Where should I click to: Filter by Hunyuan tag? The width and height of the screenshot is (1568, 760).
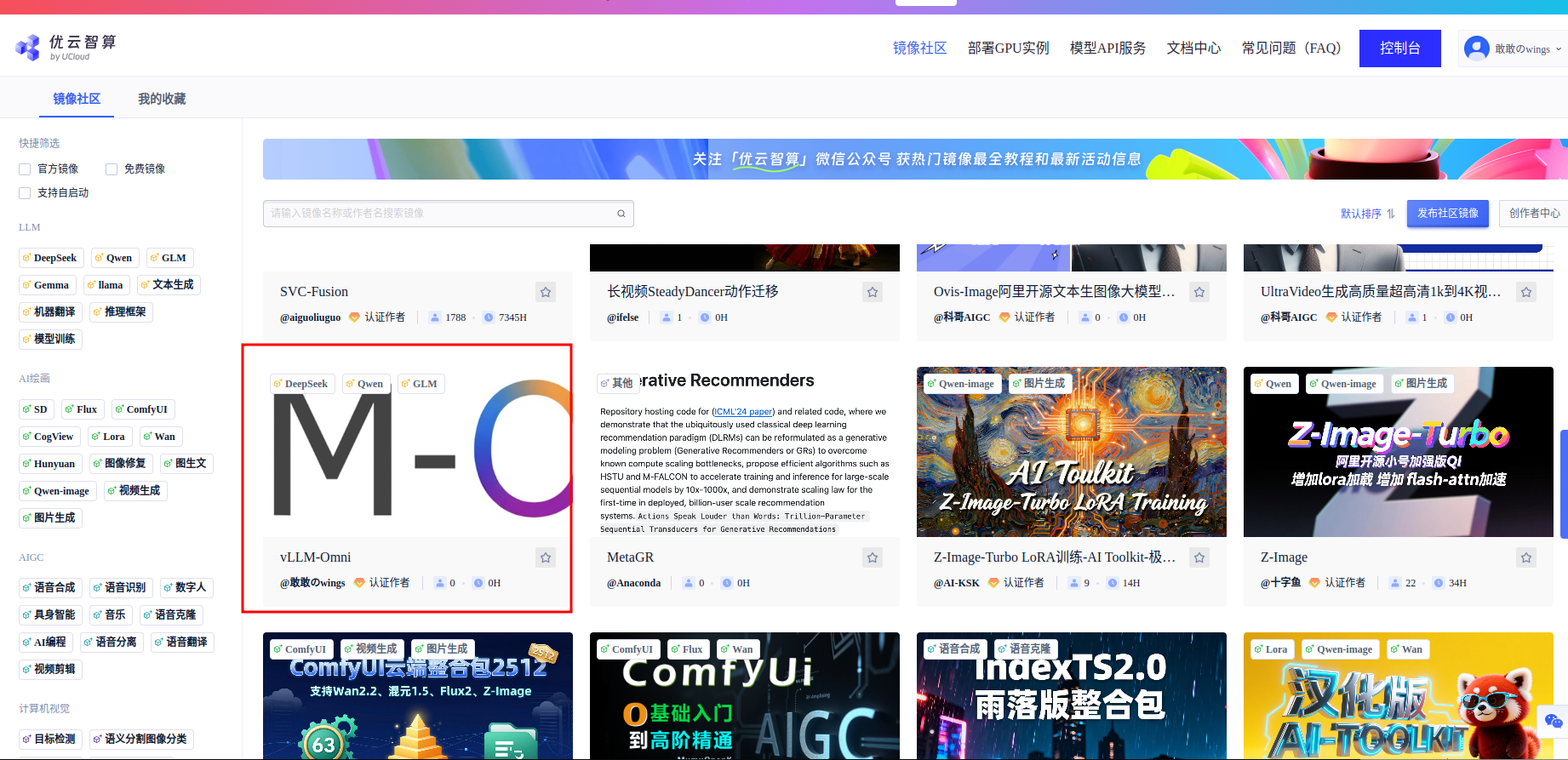pyautogui.click(x=50, y=464)
